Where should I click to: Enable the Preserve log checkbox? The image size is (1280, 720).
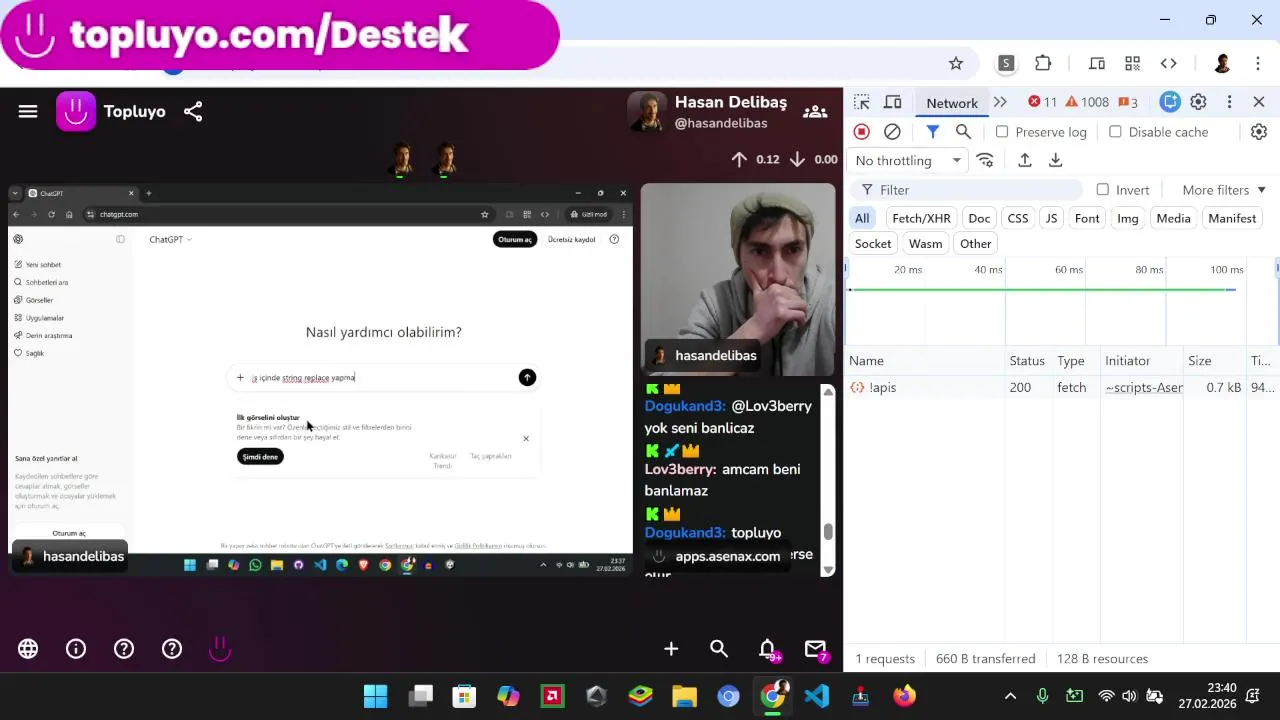pos(1002,132)
